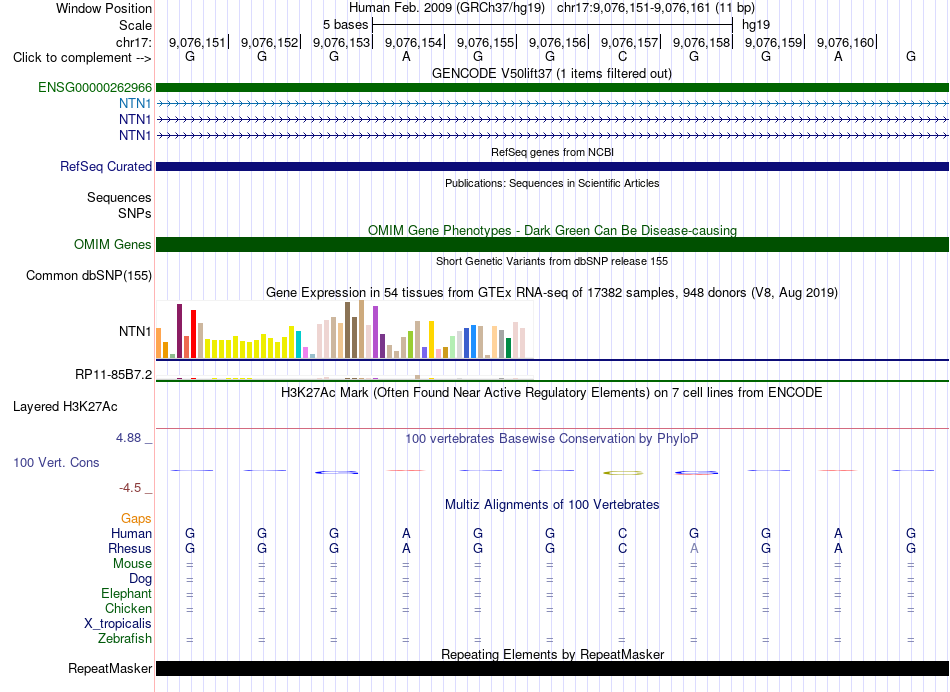Click the RepeatMasker track label
The image size is (950, 692).
pyautogui.click(x=110, y=668)
